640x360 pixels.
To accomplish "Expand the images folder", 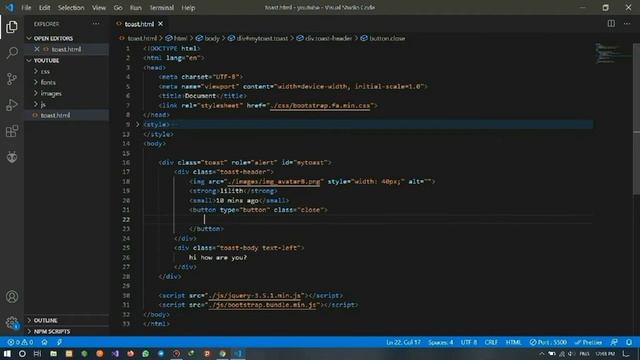I will 36,93.
